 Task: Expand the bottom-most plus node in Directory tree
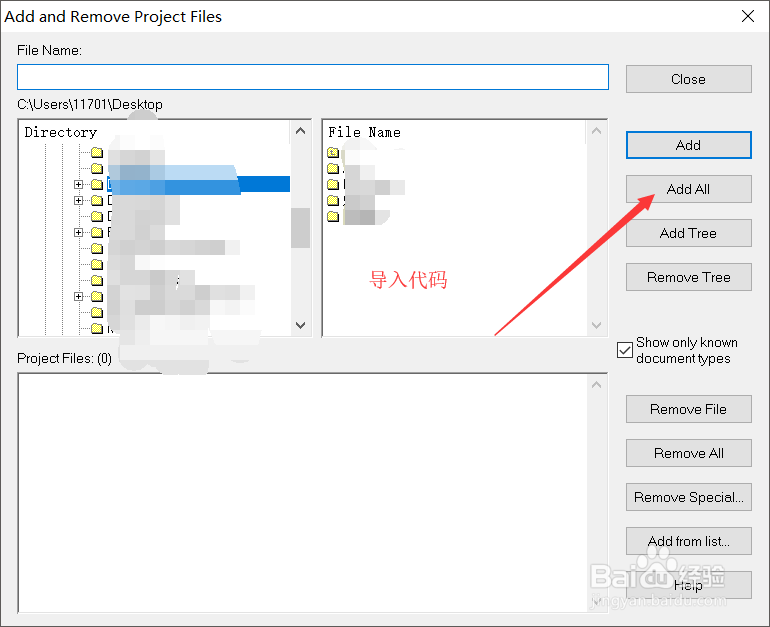tap(79, 297)
